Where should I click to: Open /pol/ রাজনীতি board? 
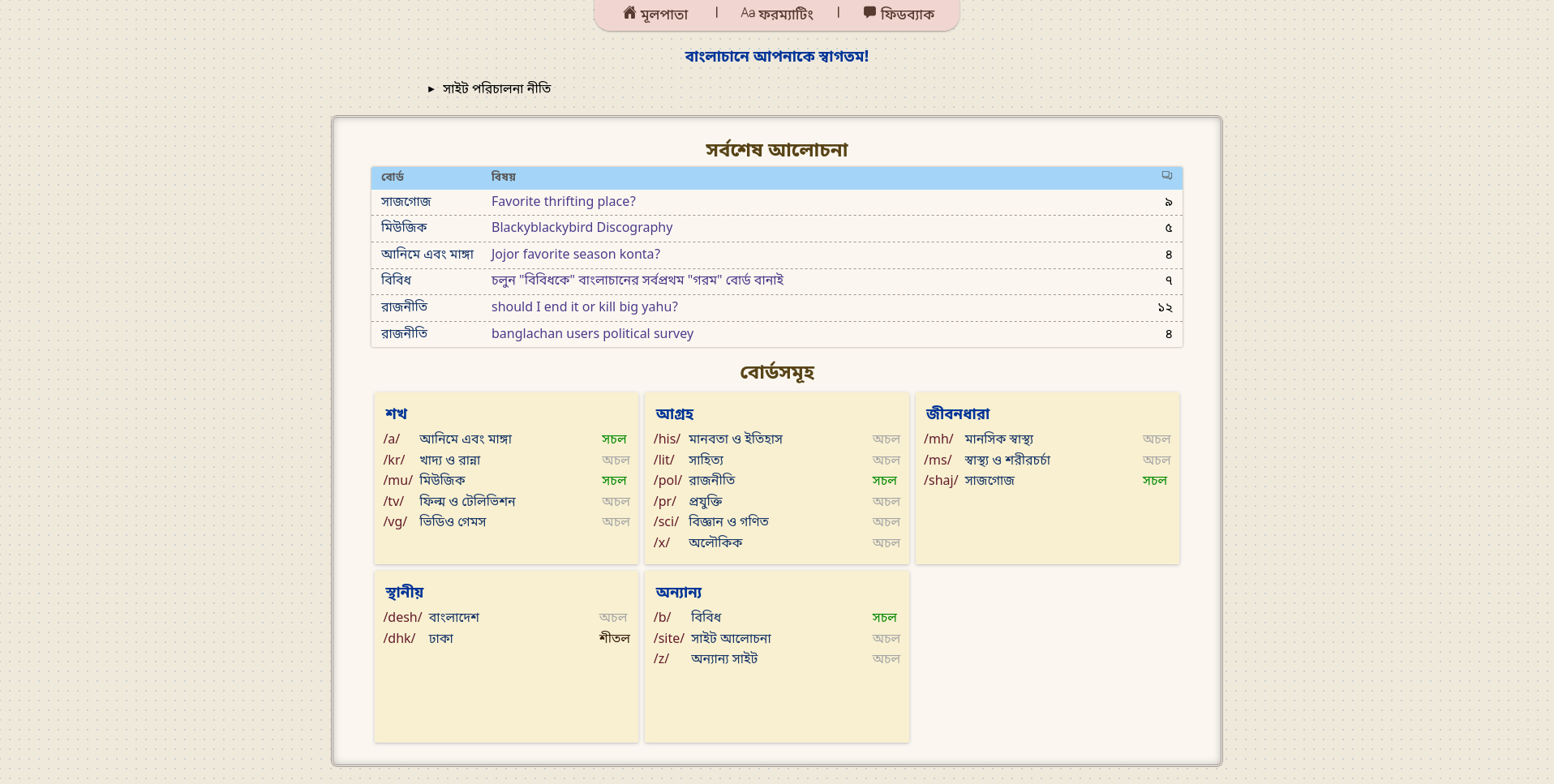(711, 480)
